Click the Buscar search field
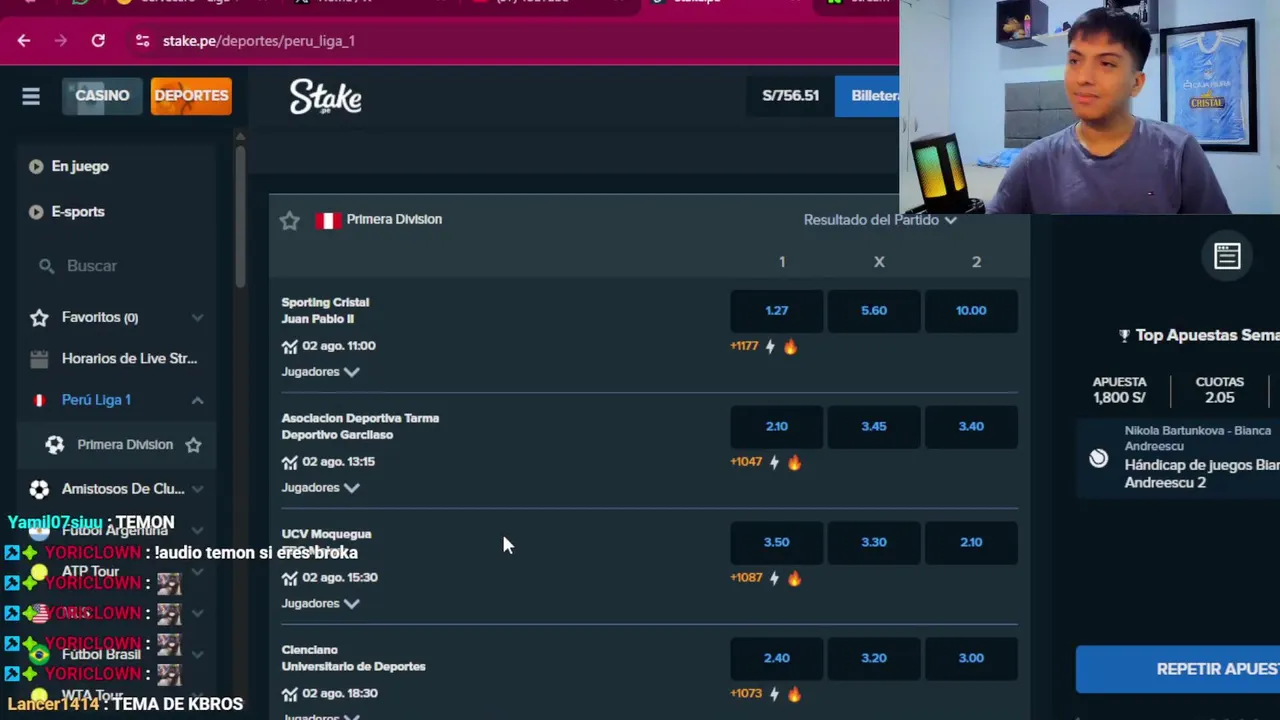The image size is (1280, 720). pos(118,266)
